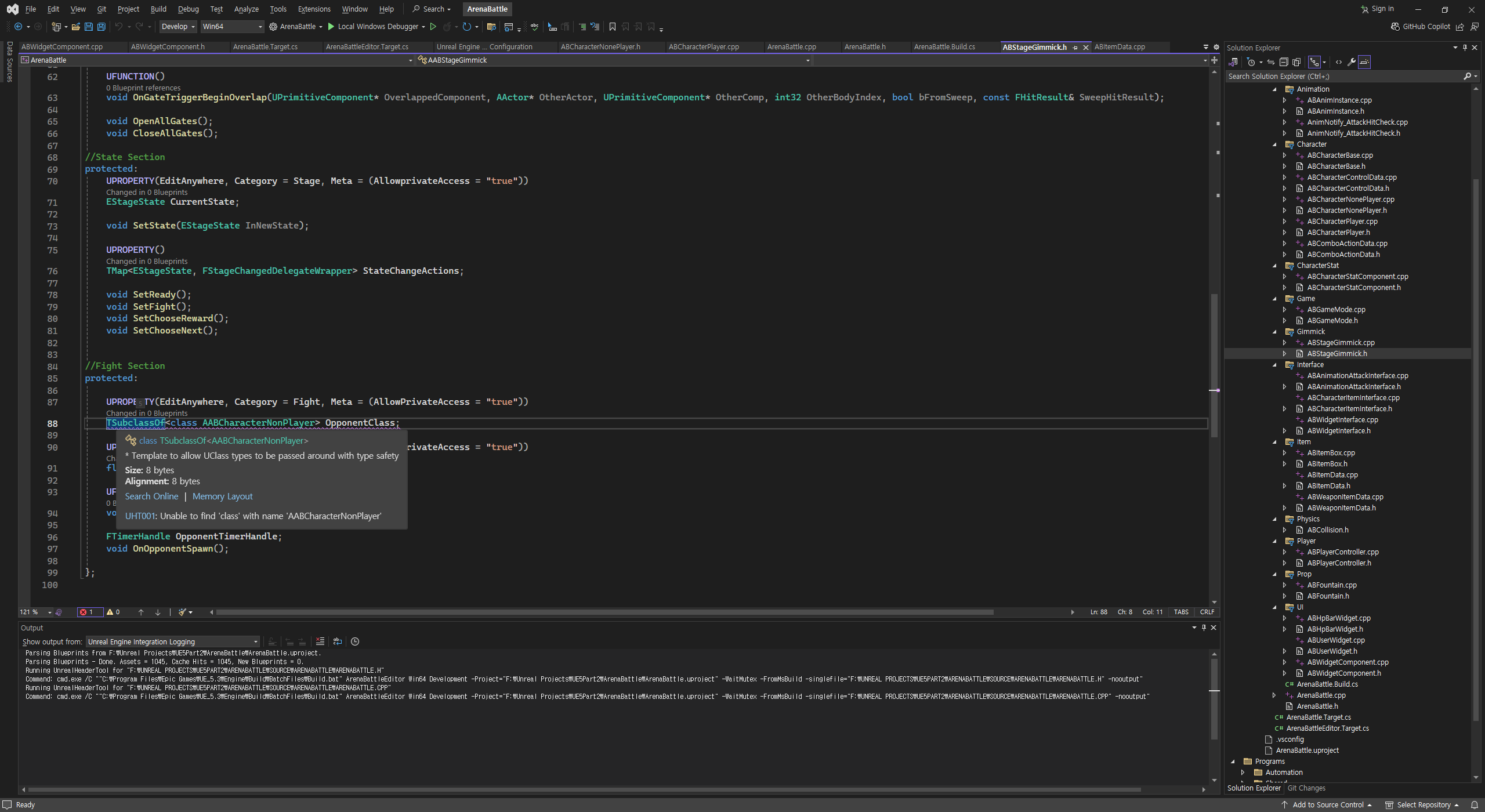Click the Solution Explorer vertical scrollbar thumb
This screenshot has height=812, width=1485.
coord(1476,449)
